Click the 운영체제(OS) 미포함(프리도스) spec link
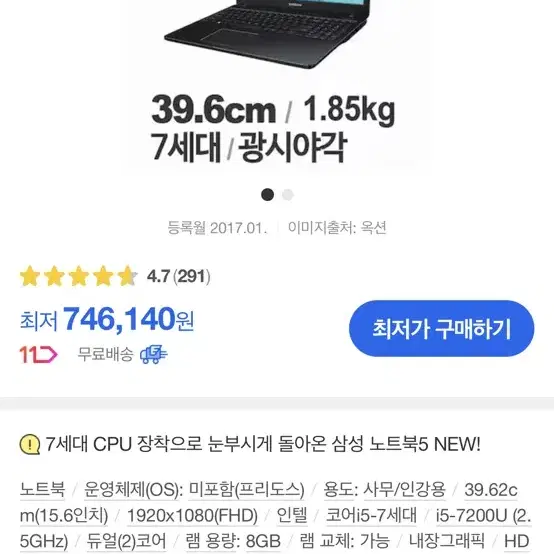 point(194,490)
